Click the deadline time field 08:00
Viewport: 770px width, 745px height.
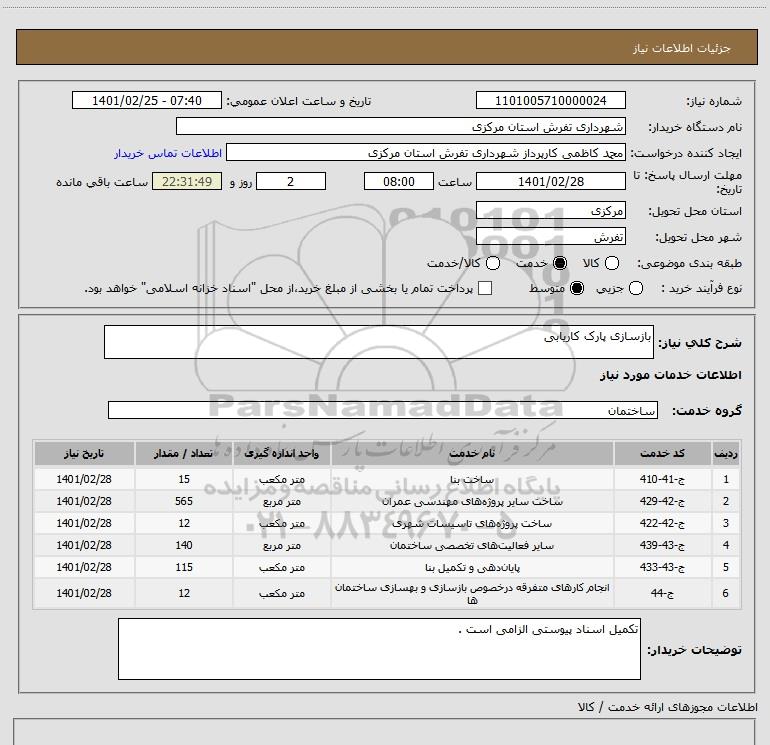(399, 181)
